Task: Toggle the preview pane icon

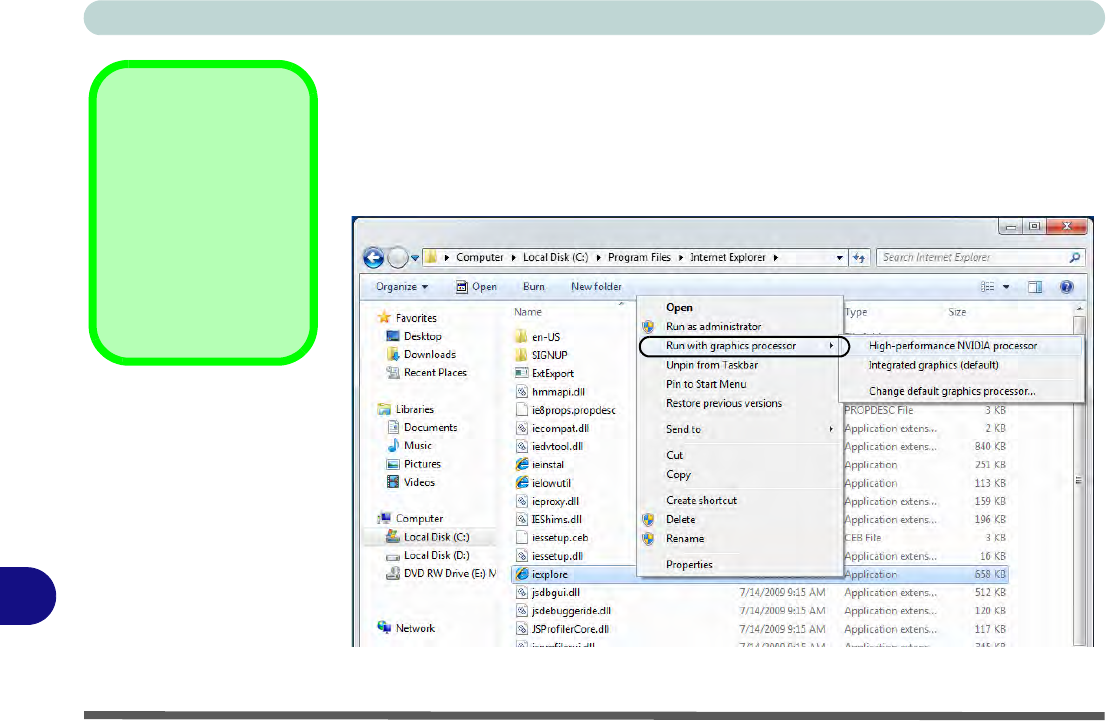Action: click(x=1036, y=287)
